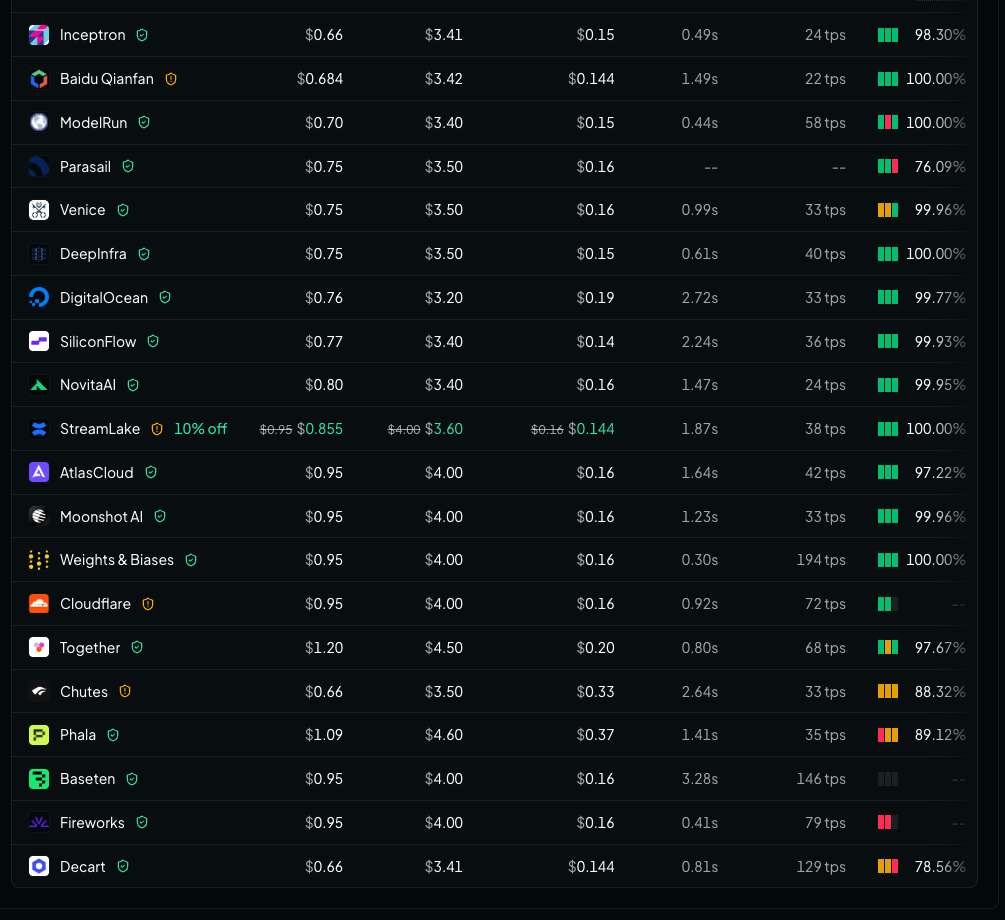Click the 72 tps value for Cloudflare

point(825,604)
